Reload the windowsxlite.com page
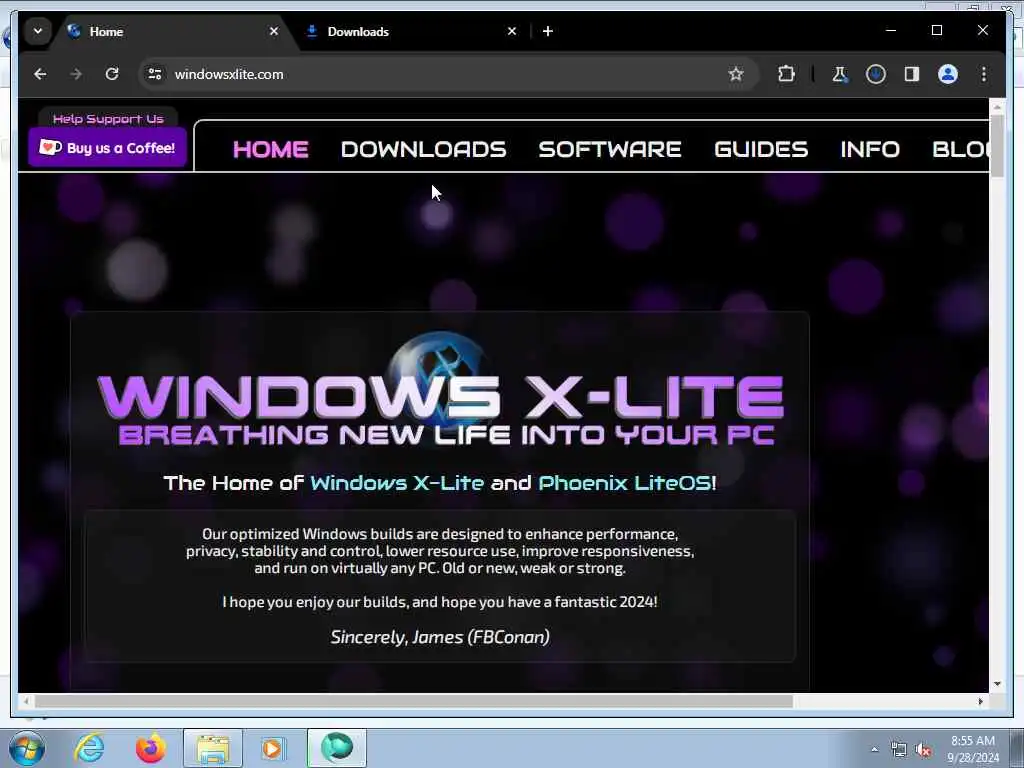This screenshot has height=768, width=1024. pyautogui.click(x=112, y=74)
